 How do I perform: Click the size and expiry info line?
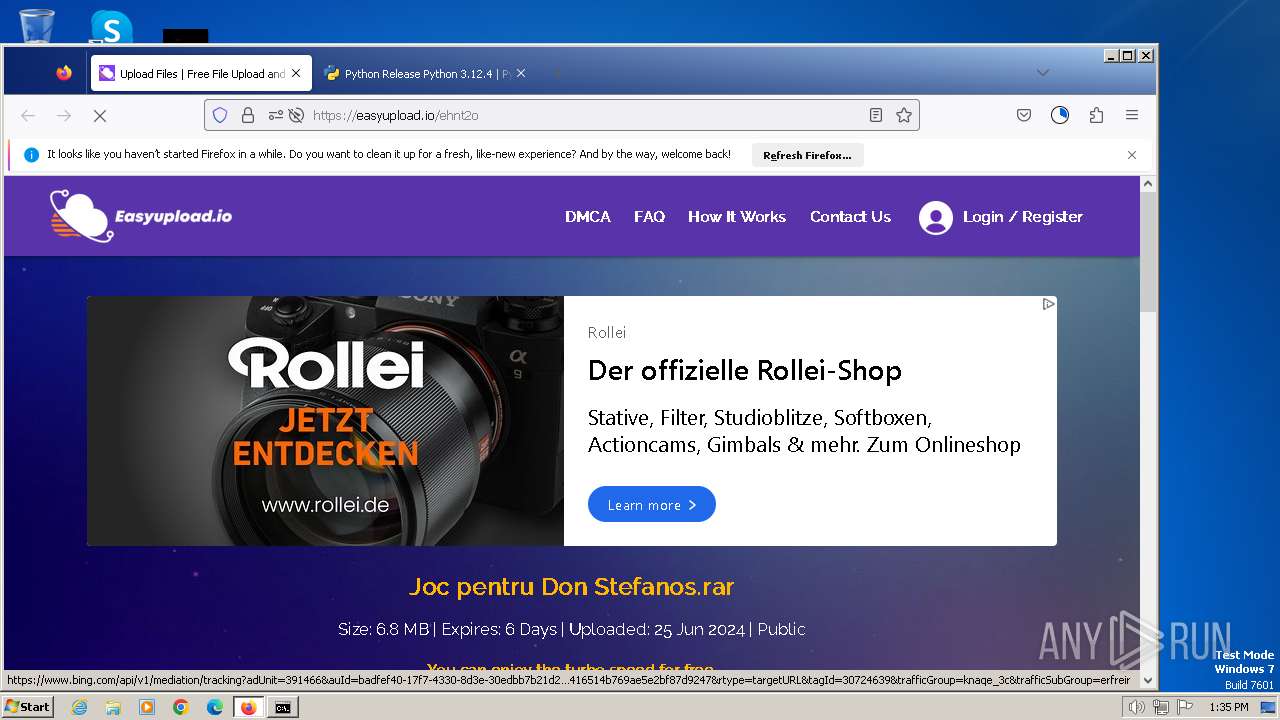572,629
